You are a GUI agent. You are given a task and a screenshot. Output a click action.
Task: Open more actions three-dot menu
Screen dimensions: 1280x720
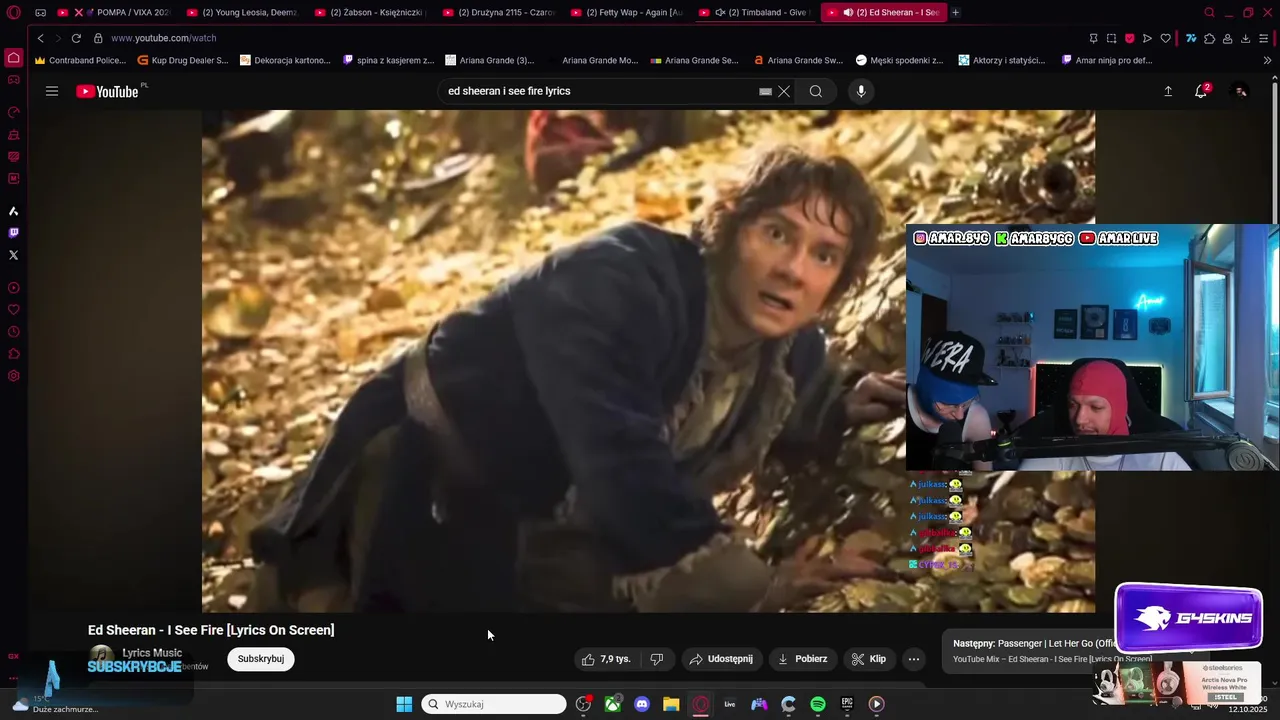pos(913,659)
